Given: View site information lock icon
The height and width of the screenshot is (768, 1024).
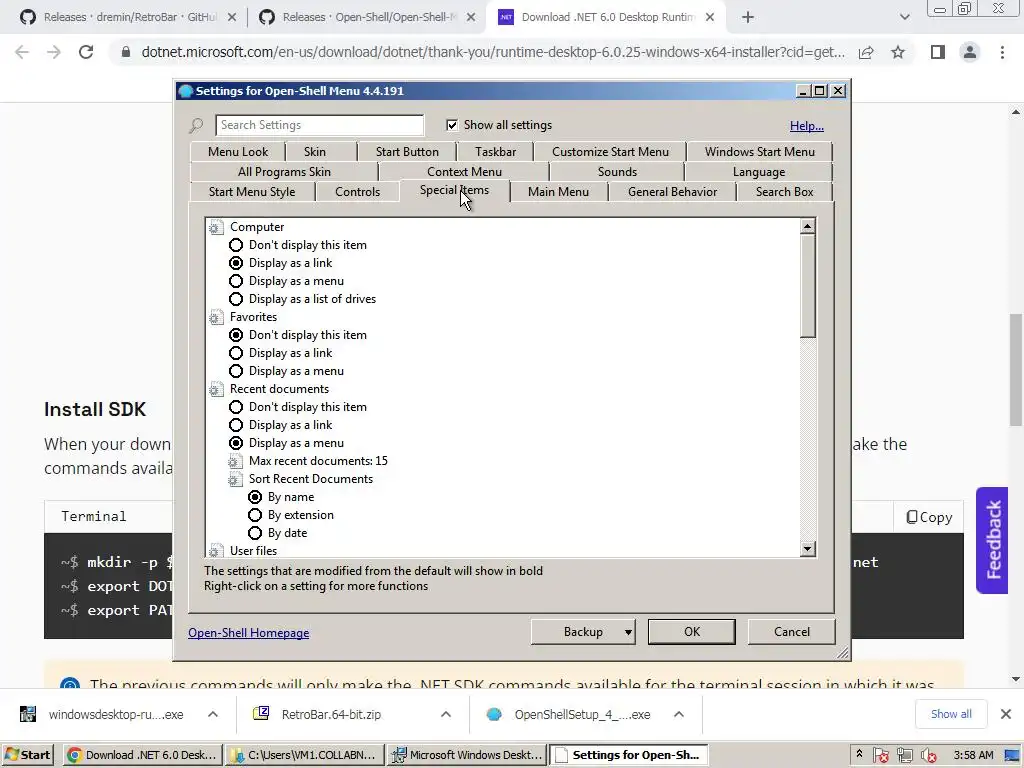Looking at the screenshot, I should pos(126,52).
